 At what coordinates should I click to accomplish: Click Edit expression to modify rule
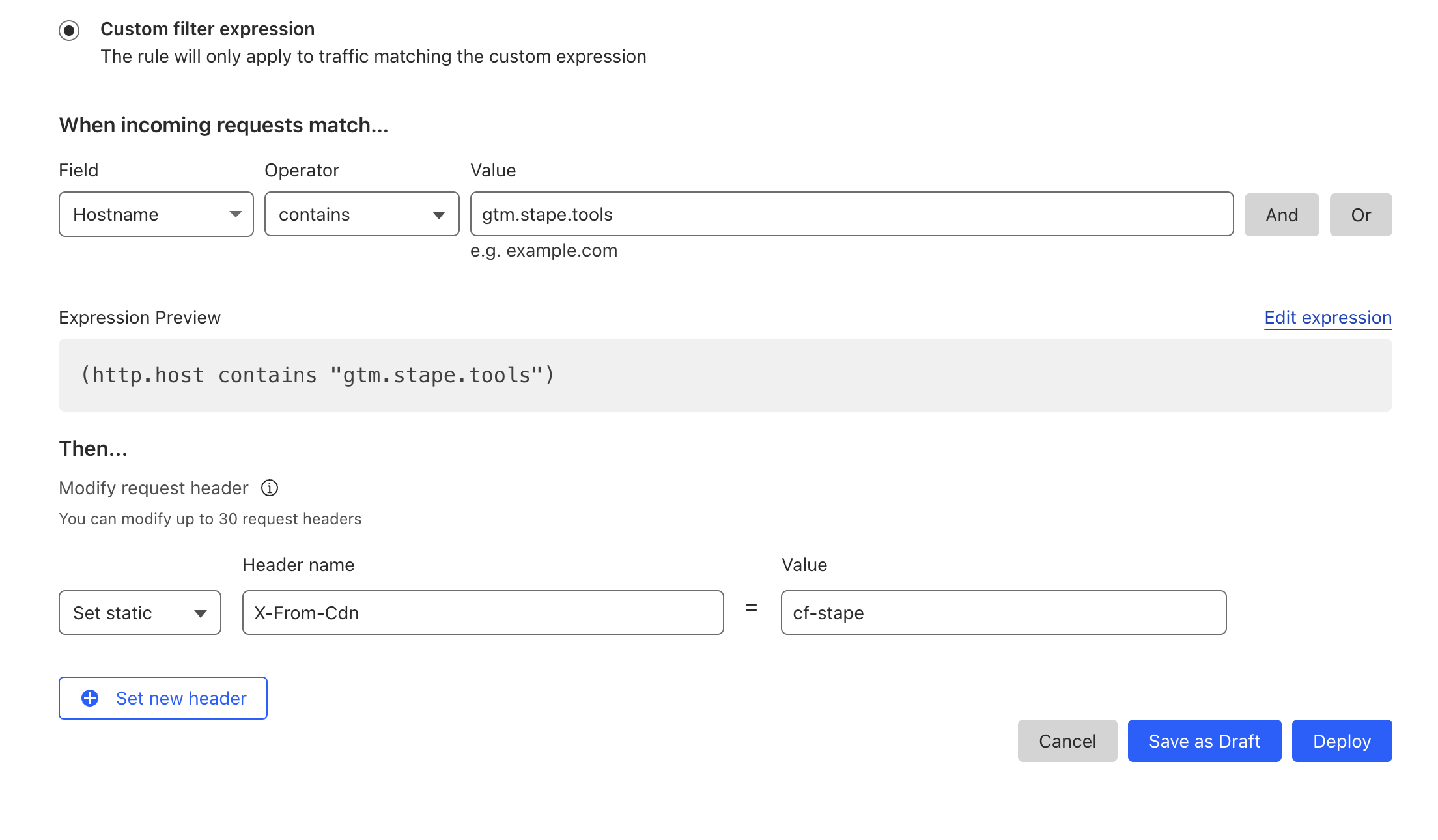click(x=1328, y=317)
